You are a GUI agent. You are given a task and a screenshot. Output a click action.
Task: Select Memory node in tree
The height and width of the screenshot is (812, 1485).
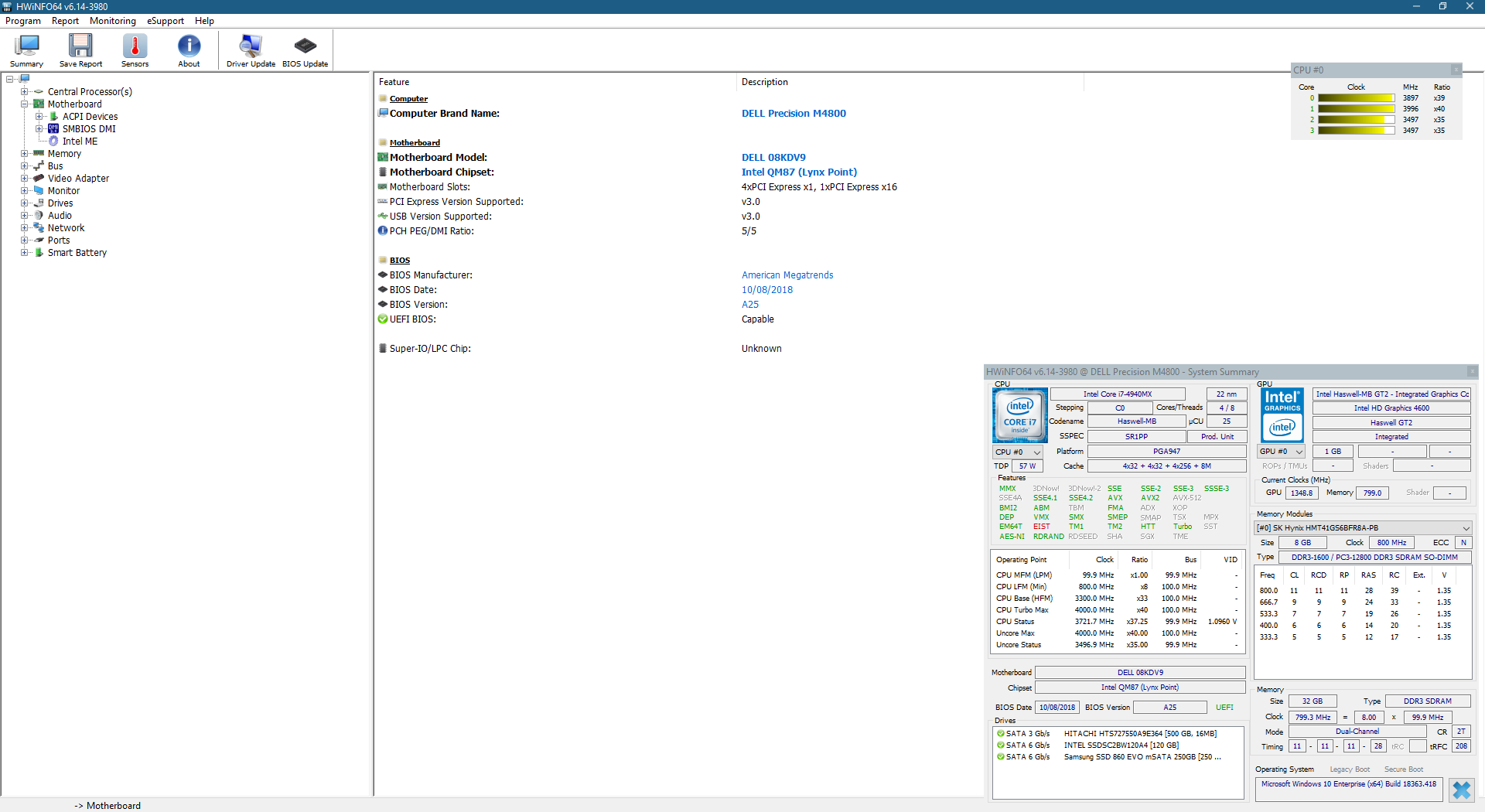tap(64, 154)
